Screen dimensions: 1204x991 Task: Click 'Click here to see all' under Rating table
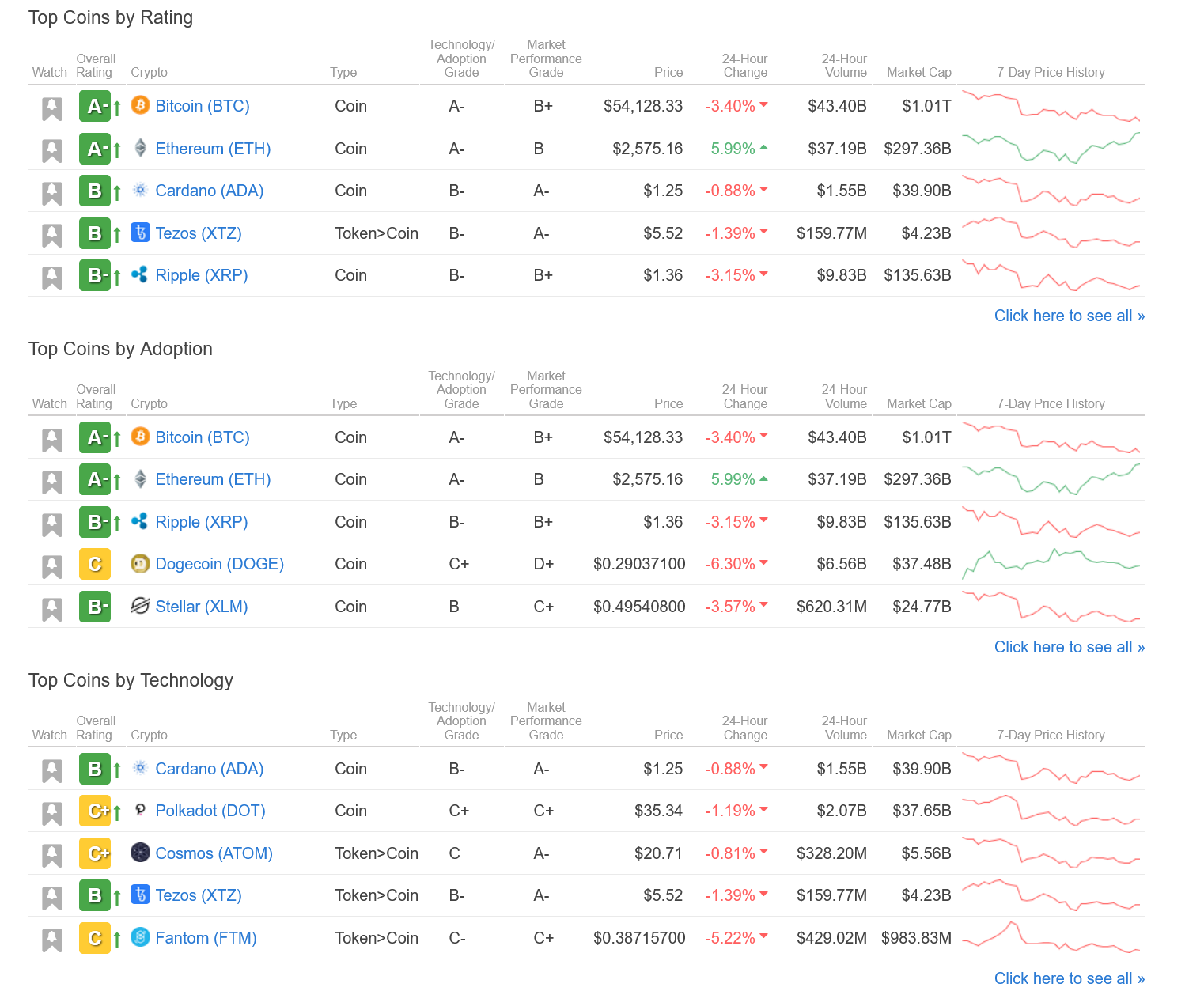1070,316
